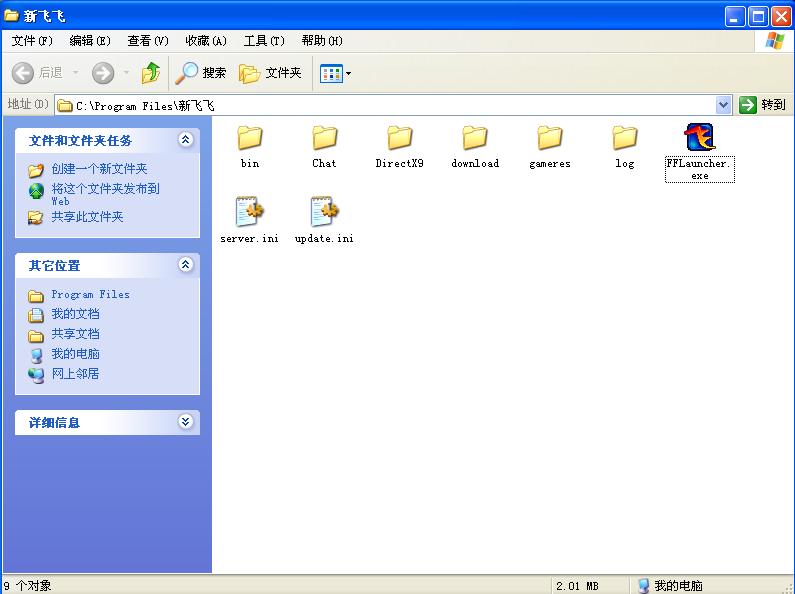Toggle the Folders (文件夹) pane button
The height and width of the screenshot is (594, 795).
click(270, 73)
